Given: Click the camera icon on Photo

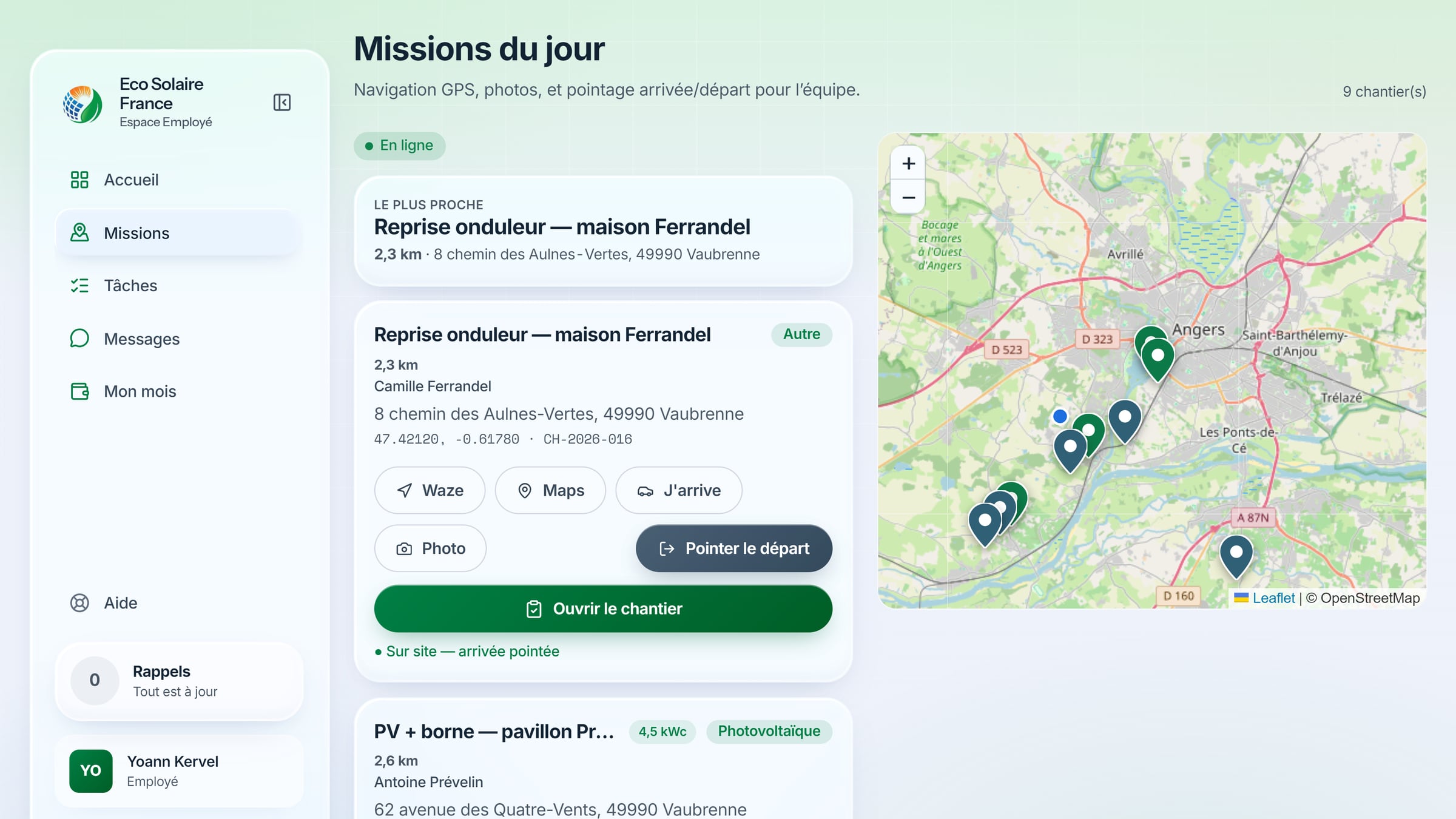Looking at the screenshot, I should pyautogui.click(x=404, y=549).
